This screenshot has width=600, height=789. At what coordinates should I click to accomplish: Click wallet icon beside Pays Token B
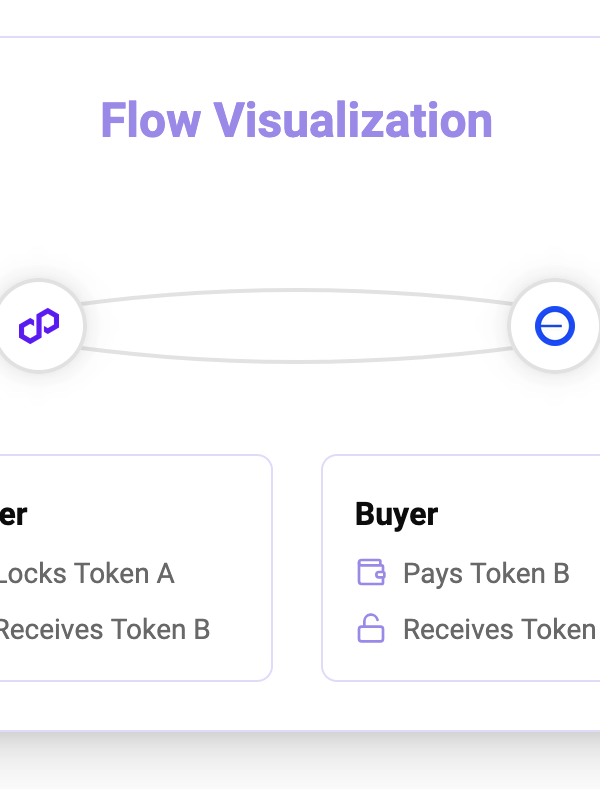coord(371,573)
